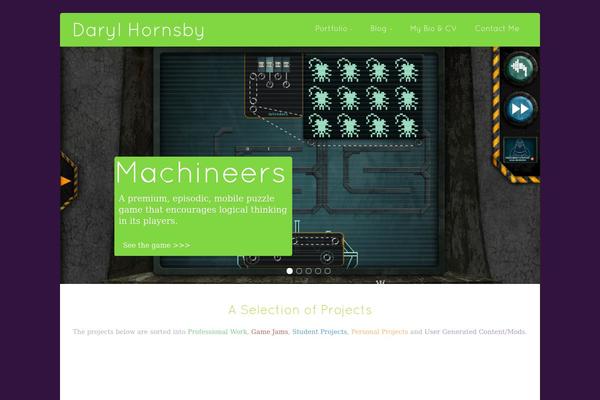Screen dimensions: 600x400
Task: Open the Contact Me page
Action: 497,28
